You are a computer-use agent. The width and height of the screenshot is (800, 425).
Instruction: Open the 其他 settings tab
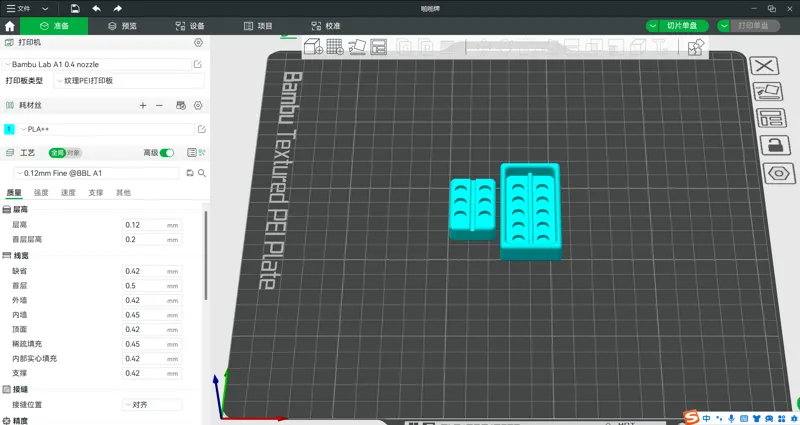[123, 192]
